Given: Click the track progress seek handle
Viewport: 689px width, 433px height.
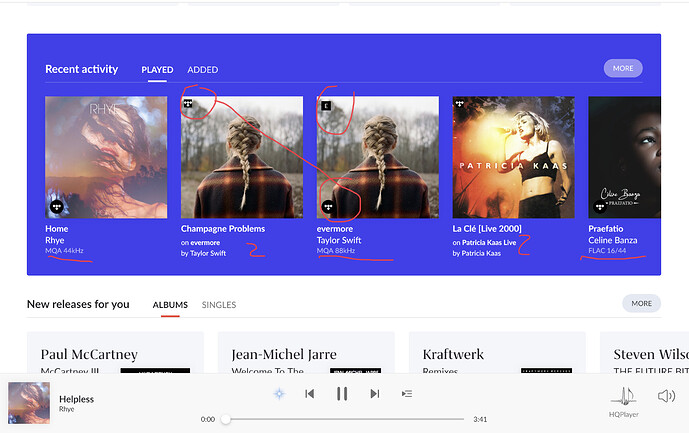Looking at the screenshot, I should (x=226, y=419).
